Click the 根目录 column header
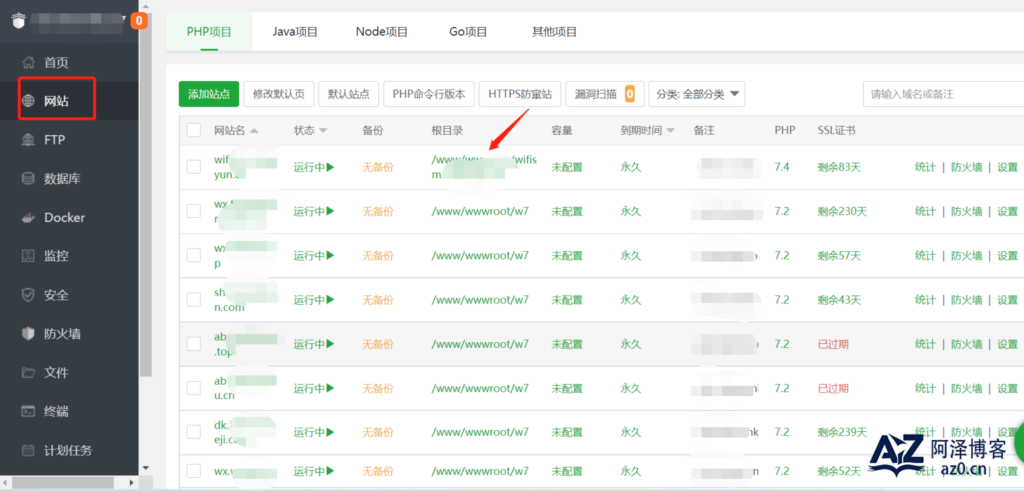1024x491 pixels. coord(447,131)
